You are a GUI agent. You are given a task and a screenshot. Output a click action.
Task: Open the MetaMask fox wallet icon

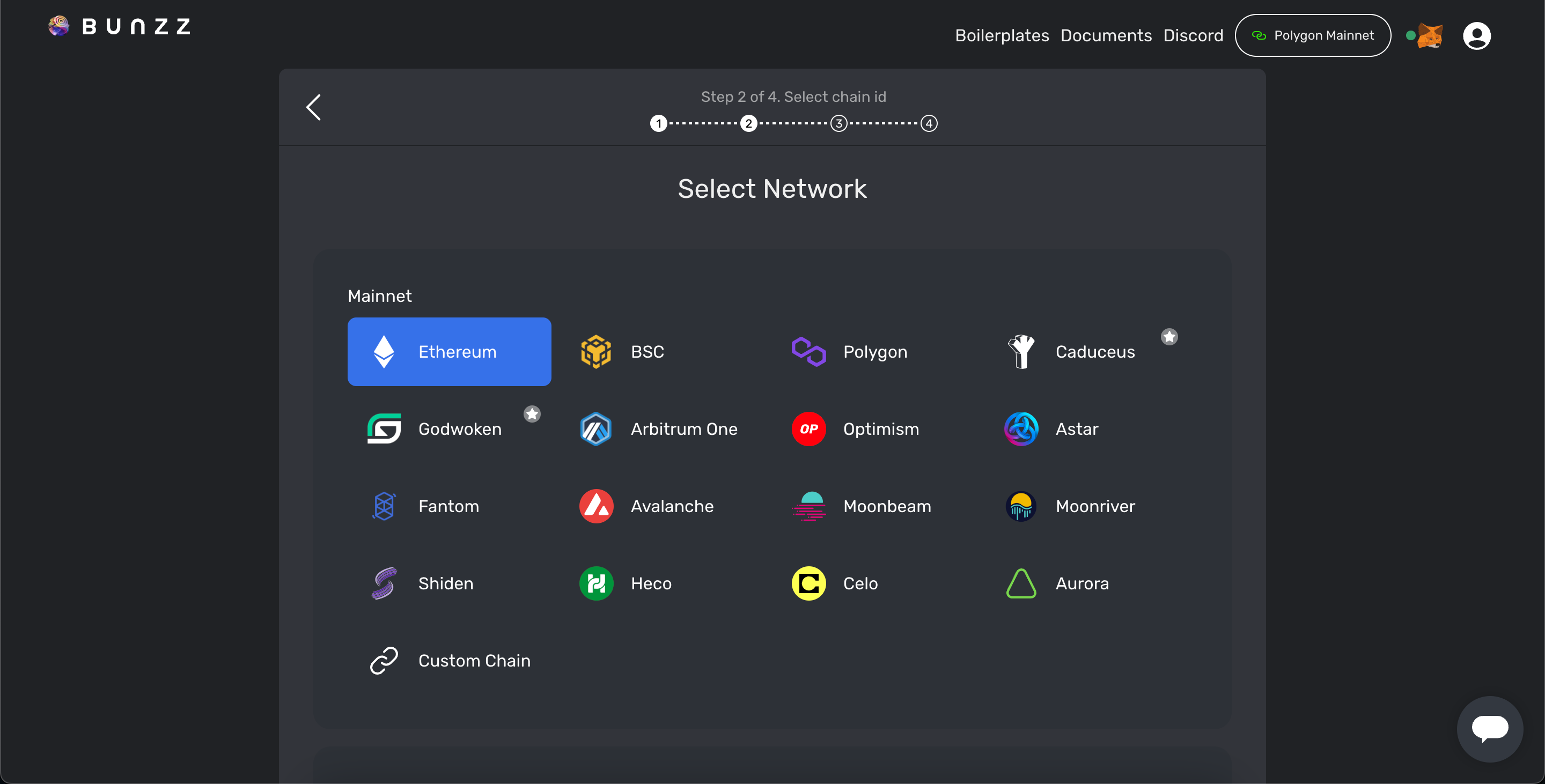(x=1430, y=36)
